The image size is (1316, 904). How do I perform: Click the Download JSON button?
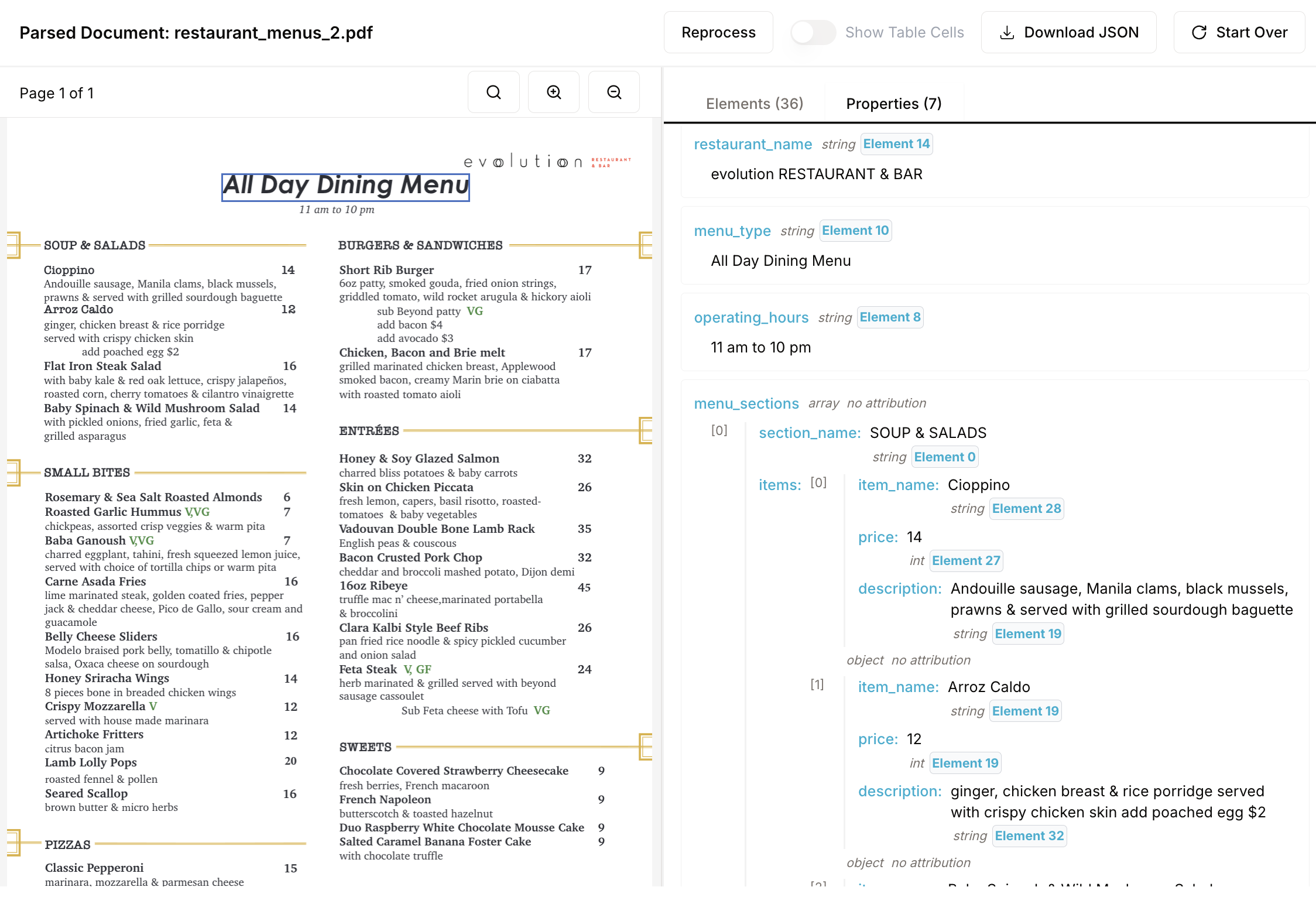pyautogui.click(x=1068, y=32)
